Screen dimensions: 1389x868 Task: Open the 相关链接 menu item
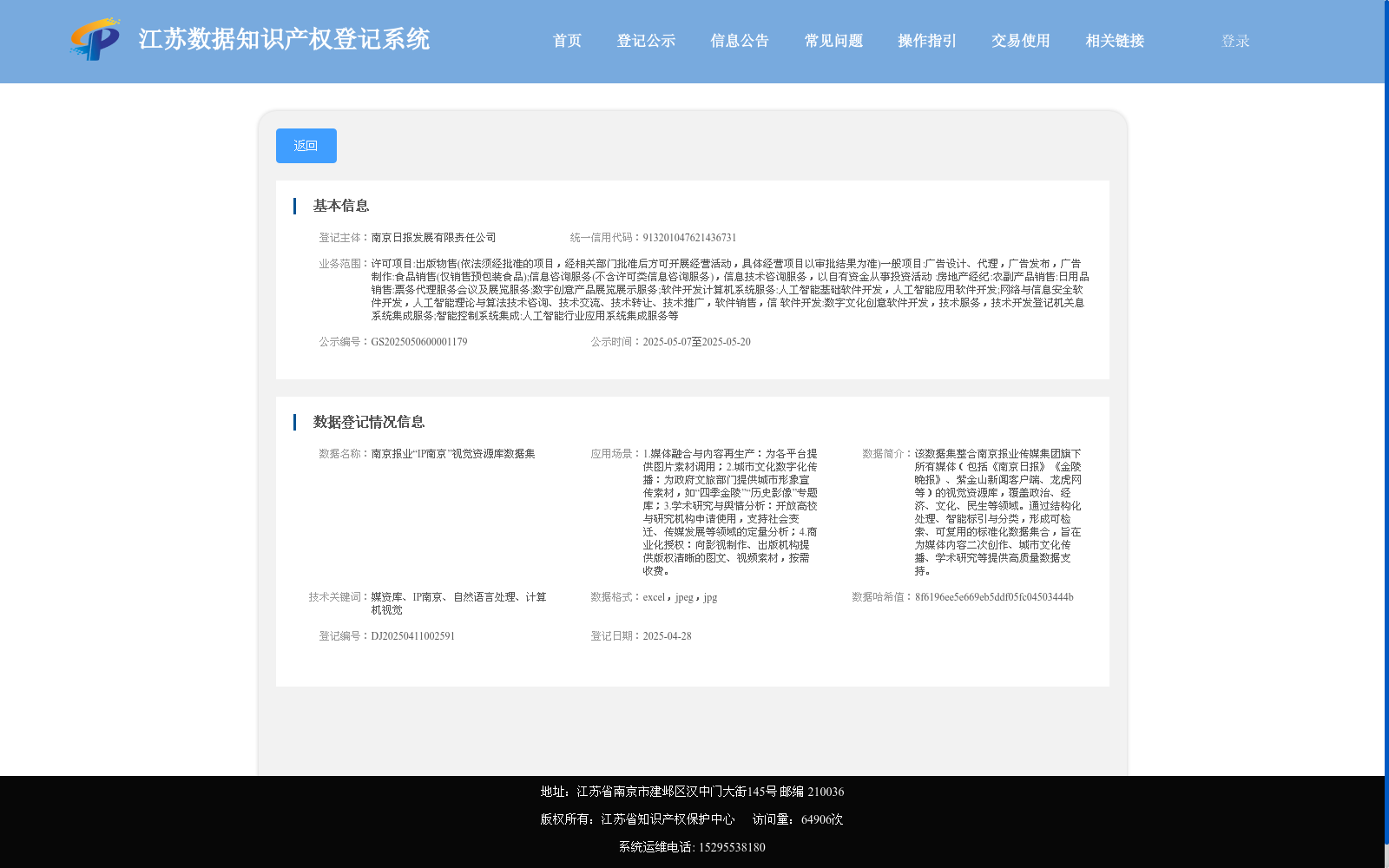(x=1115, y=41)
